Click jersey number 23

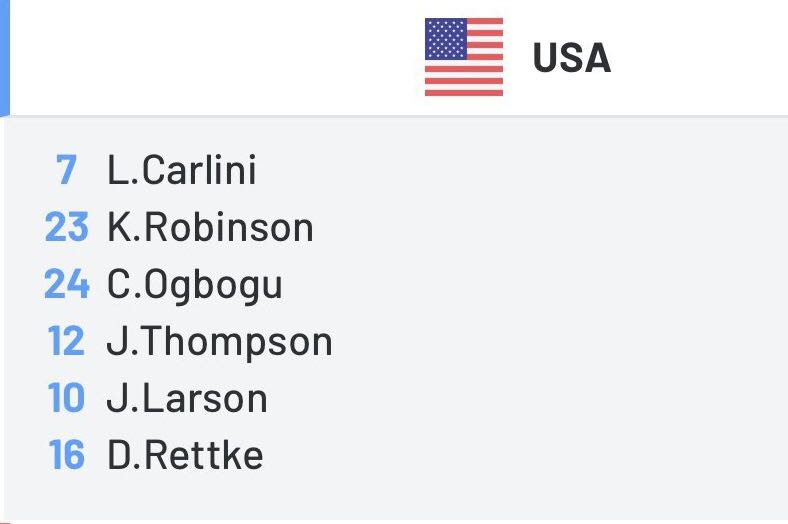66,227
